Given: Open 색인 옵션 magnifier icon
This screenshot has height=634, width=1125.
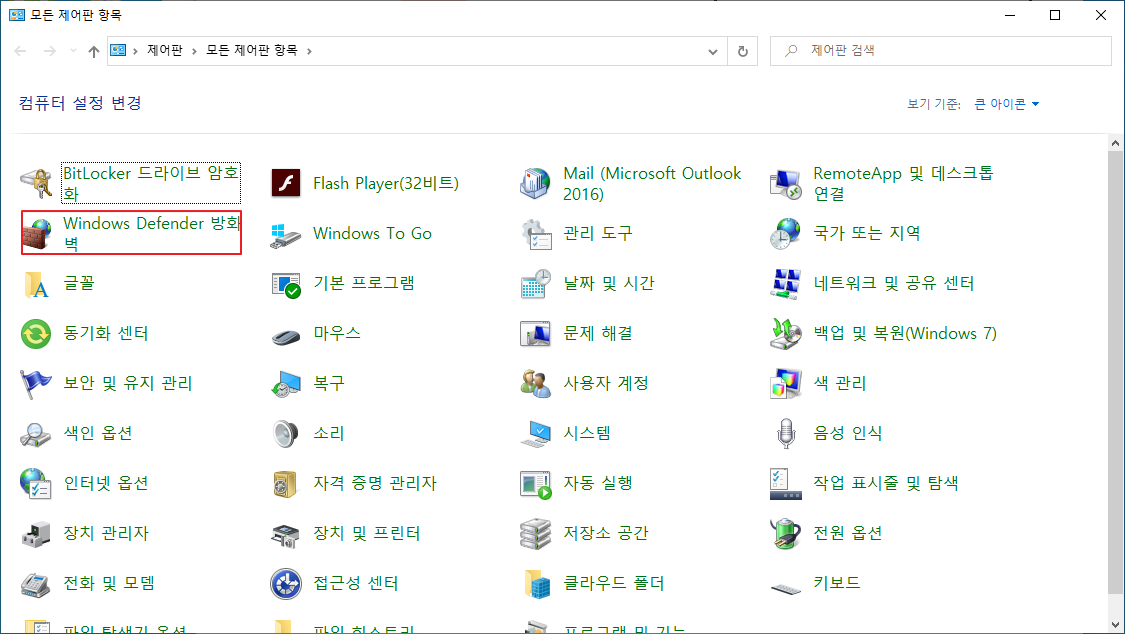Looking at the screenshot, I should (36, 434).
